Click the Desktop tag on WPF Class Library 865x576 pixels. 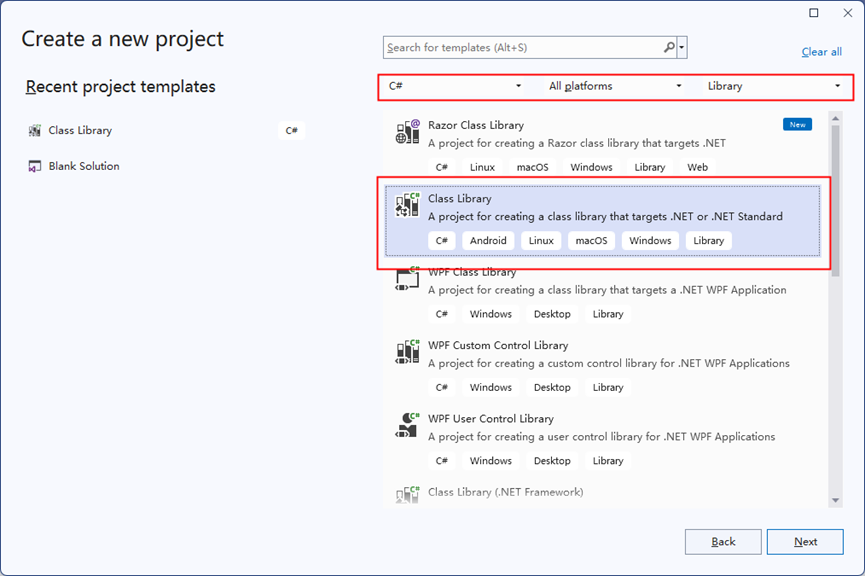[x=552, y=314]
